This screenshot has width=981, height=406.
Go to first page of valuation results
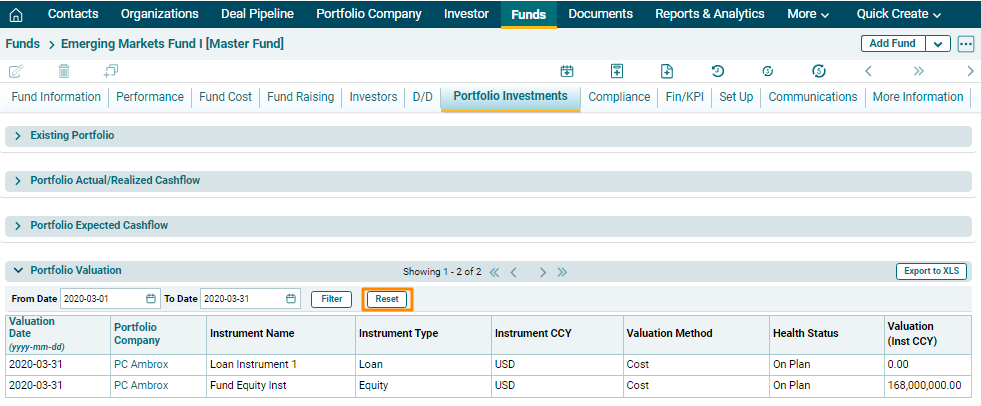point(494,272)
